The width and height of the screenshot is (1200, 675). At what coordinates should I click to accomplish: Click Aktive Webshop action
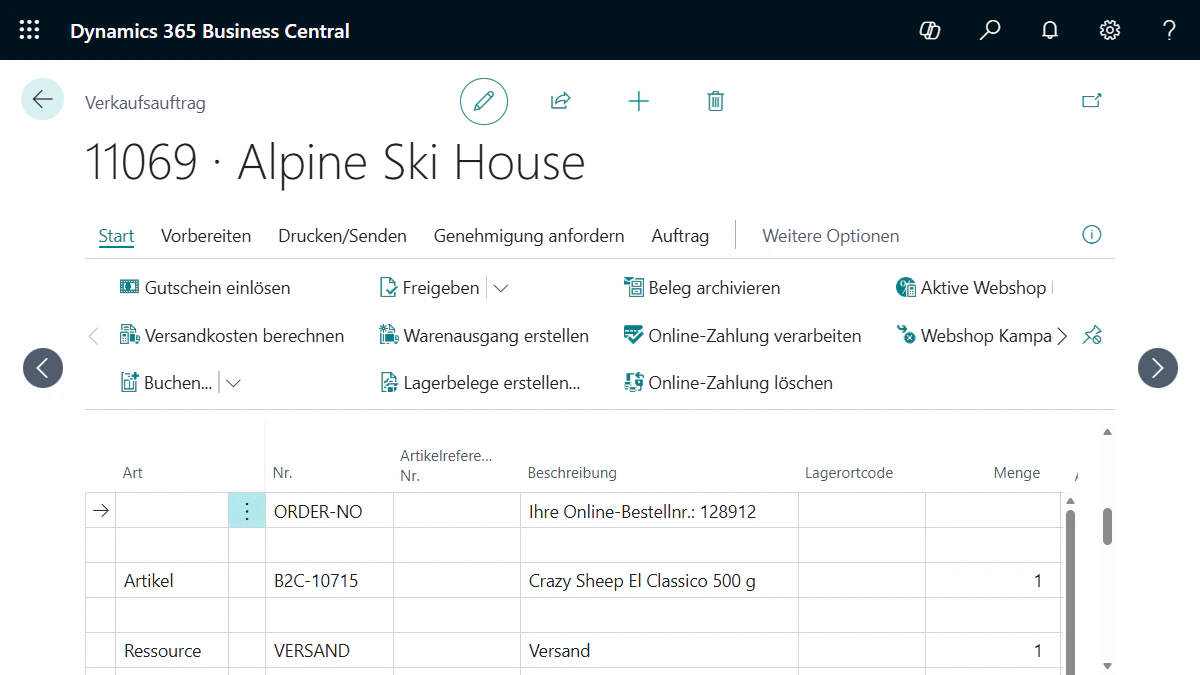click(x=974, y=288)
